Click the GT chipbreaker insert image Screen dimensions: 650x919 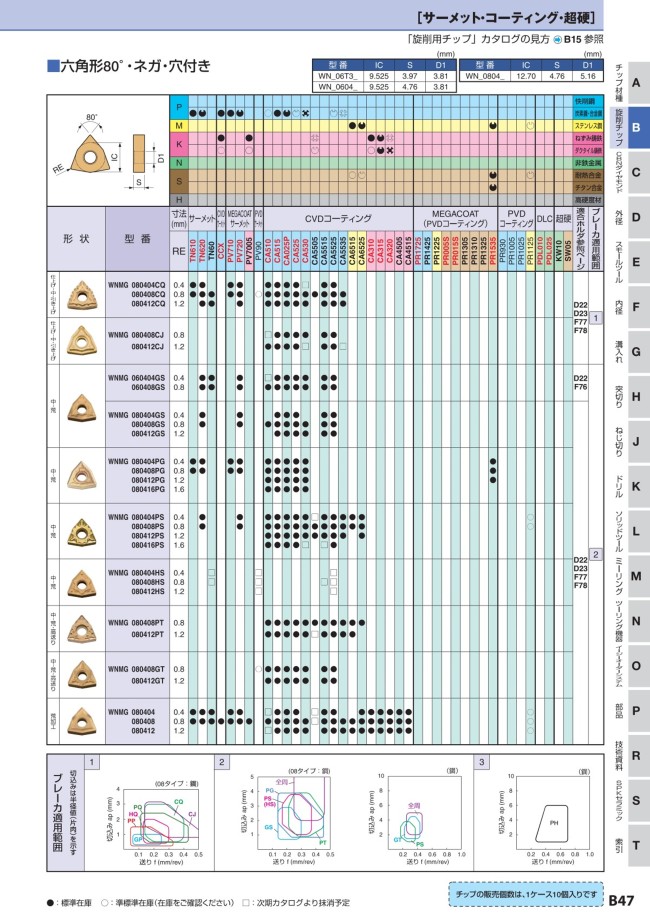(x=76, y=674)
